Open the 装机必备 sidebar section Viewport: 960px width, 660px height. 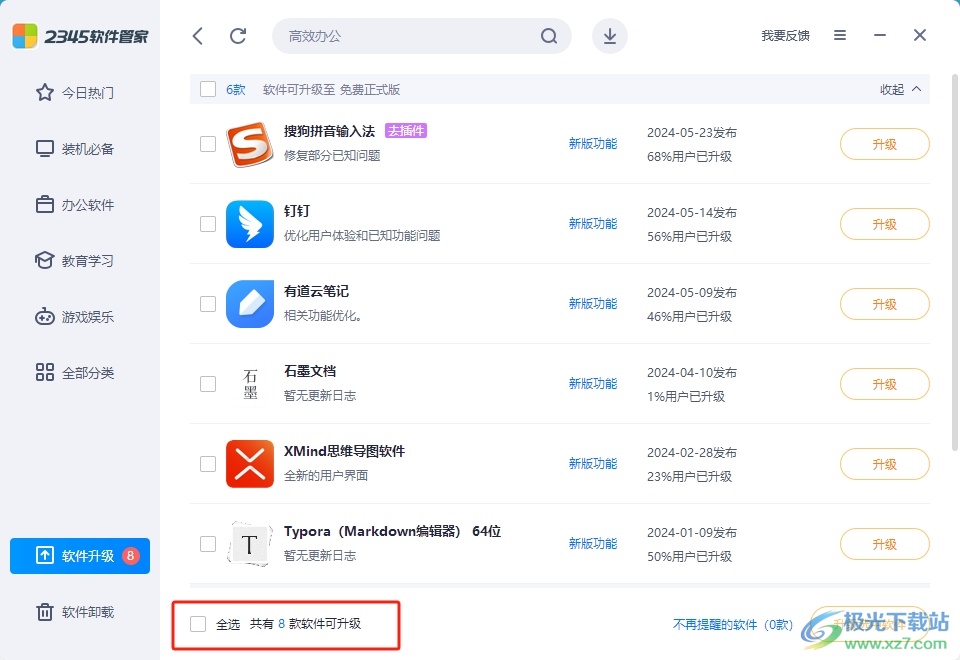(75, 149)
